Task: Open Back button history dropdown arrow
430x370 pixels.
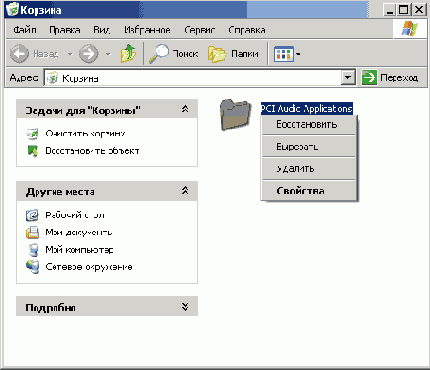Action: [x=70, y=54]
